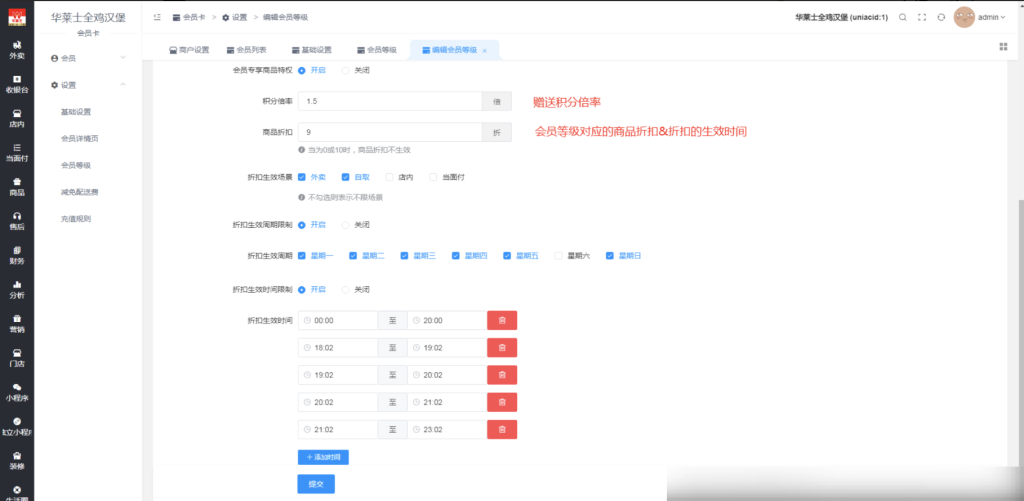Open the admin user dropdown

click(x=991, y=18)
